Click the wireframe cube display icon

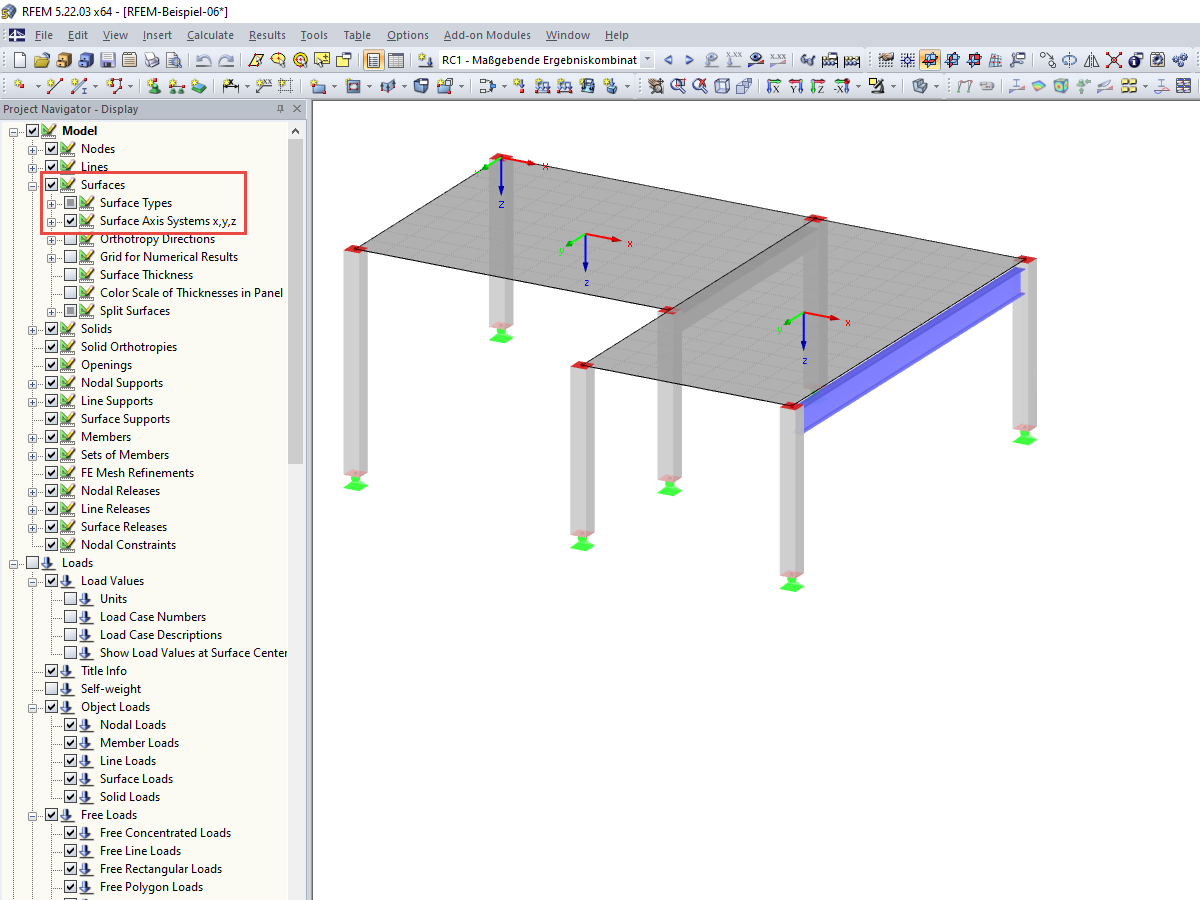pyautogui.click(x=722, y=87)
